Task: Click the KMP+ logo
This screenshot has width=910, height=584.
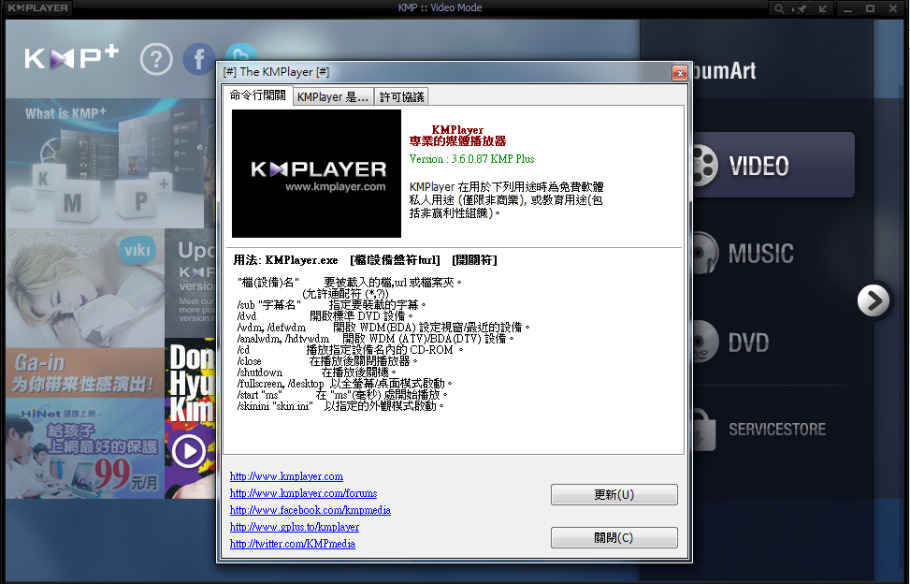Action: pyautogui.click(x=71, y=58)
